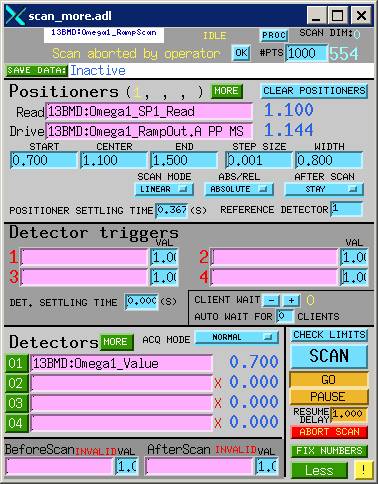Image resolution: width=378 pixels, height=484 pixels.
Task: Click detector 01 green button
Action: coord(17,364)
